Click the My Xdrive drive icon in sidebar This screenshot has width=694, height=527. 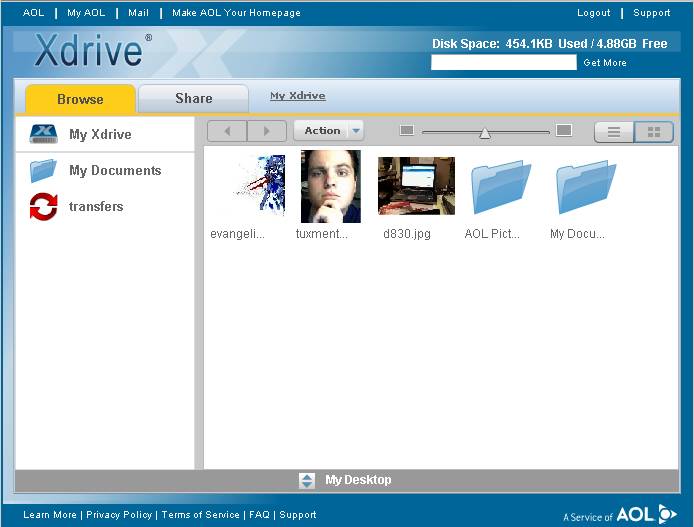tap(44, 134)
